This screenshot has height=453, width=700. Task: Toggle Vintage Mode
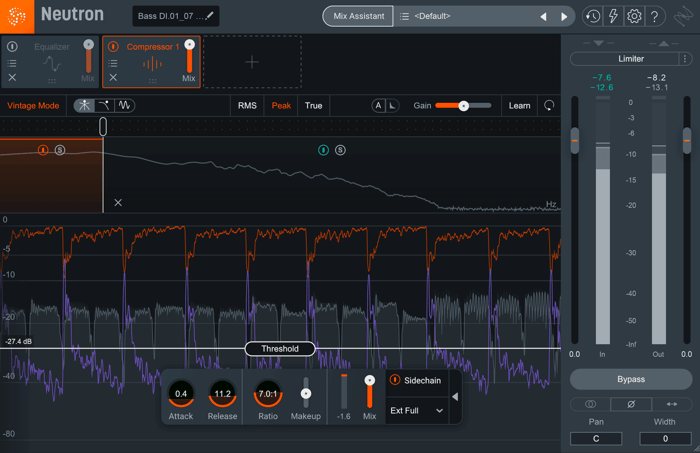point(33,106)
